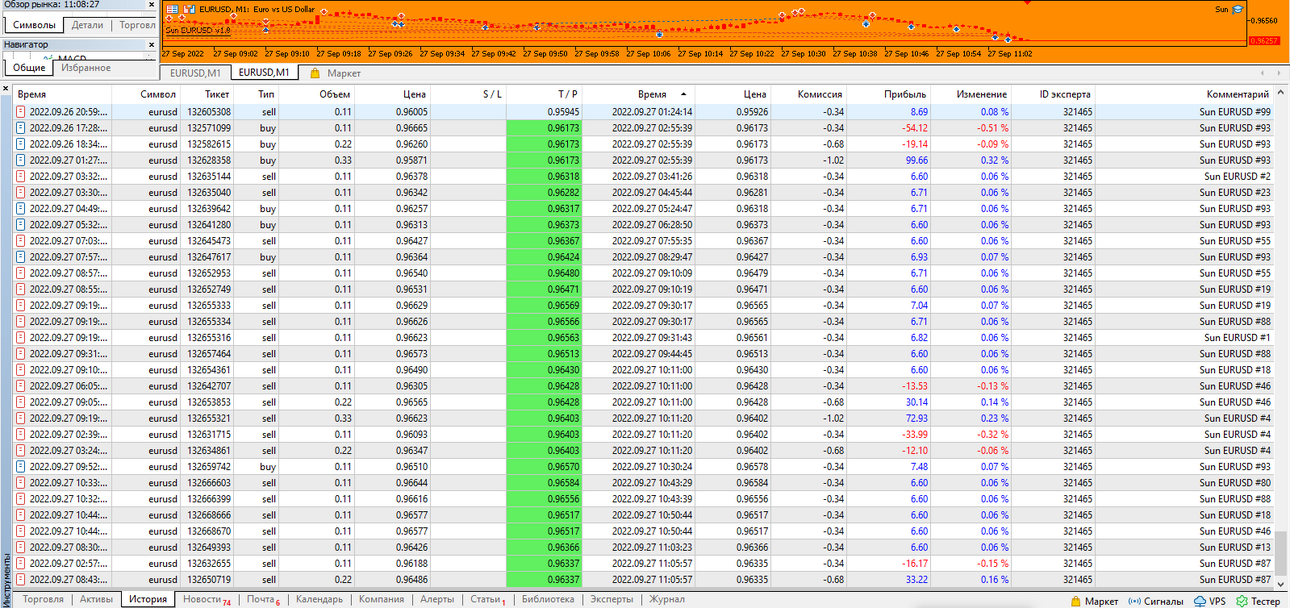Click scrollbar up arrow in history table
Image resolution: width=1290 pixels, height=608 pixels.
tap(1283, 93)
